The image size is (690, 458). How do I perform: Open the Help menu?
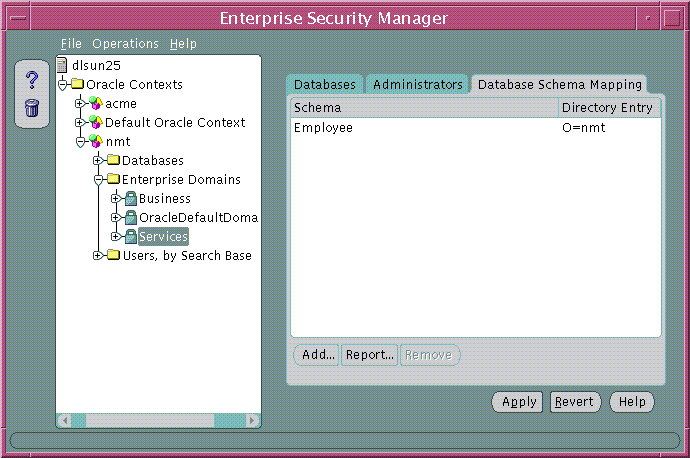(x=183, y=44)
